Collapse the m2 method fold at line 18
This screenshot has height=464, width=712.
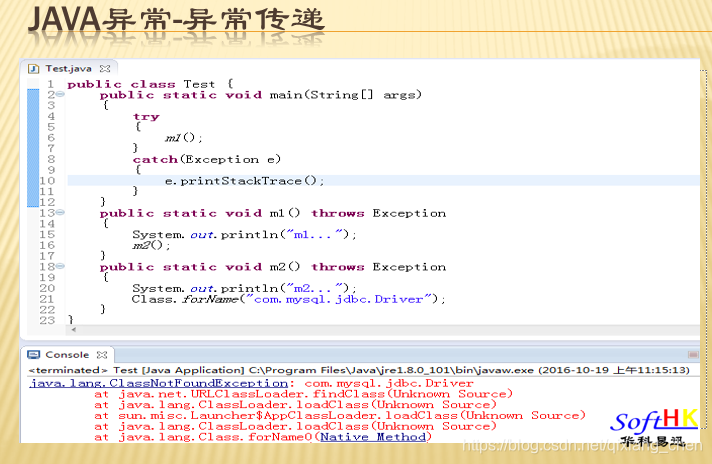coord(60,267)
